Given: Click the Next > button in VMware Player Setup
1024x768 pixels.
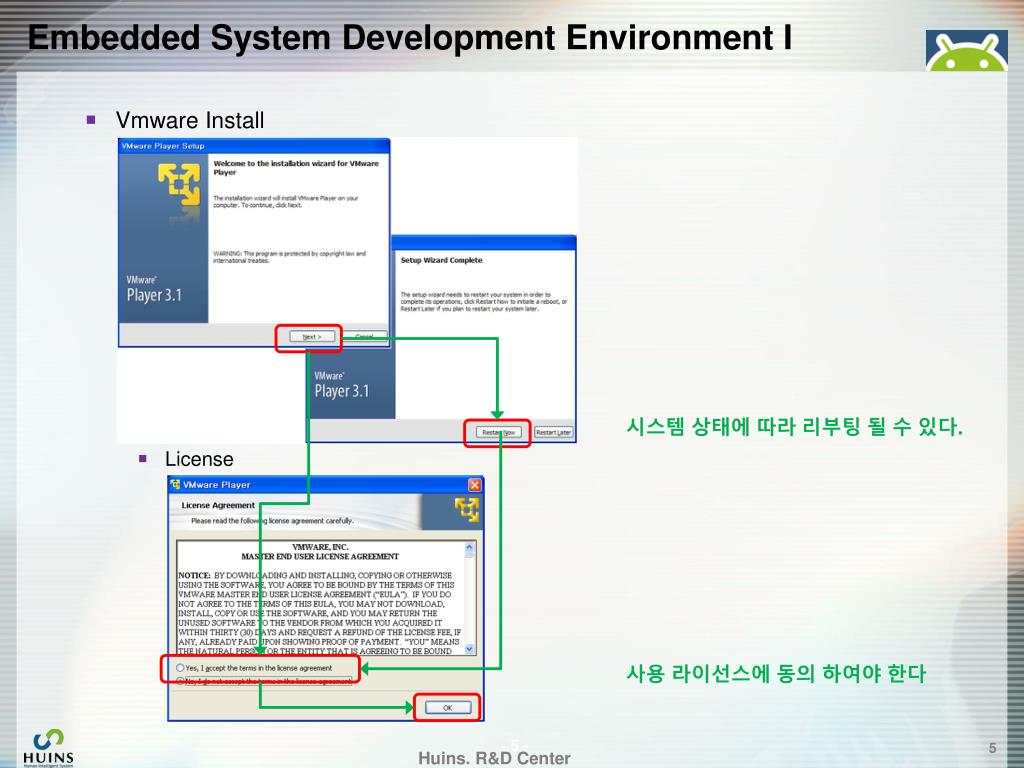Looking at the screenshot, I should click(312, 337).
